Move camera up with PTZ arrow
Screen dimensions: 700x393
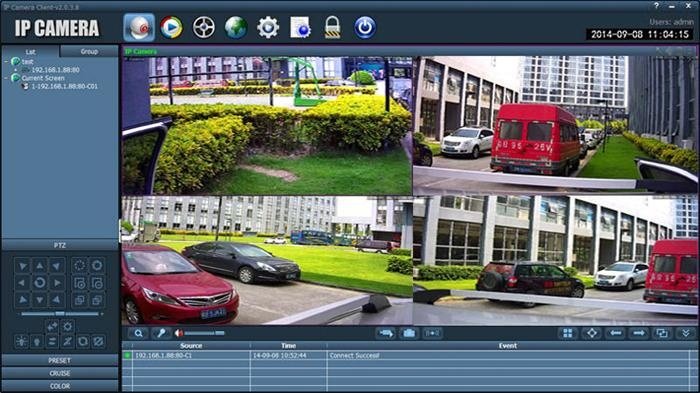(40, 266)
